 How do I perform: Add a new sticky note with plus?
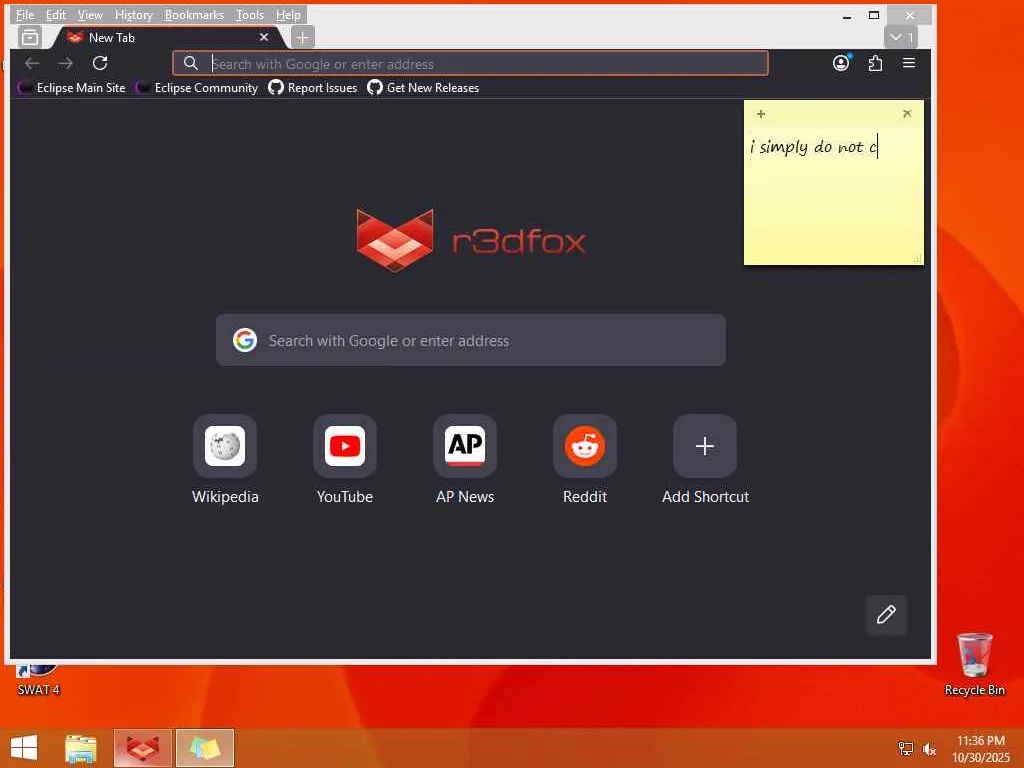coord(761,114)
